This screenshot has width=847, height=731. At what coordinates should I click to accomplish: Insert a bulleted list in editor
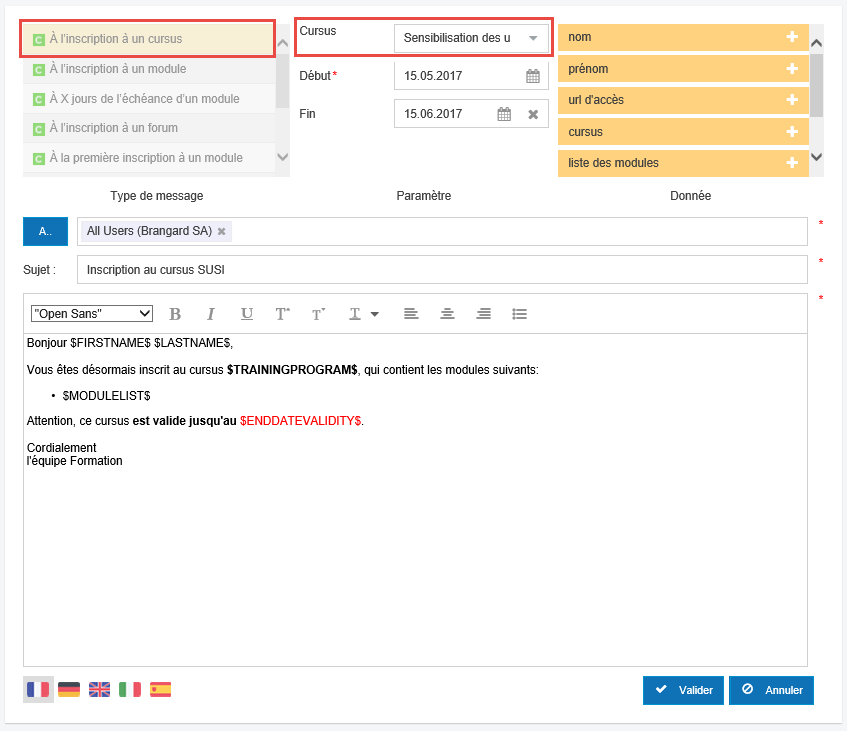tap(519, 314)
